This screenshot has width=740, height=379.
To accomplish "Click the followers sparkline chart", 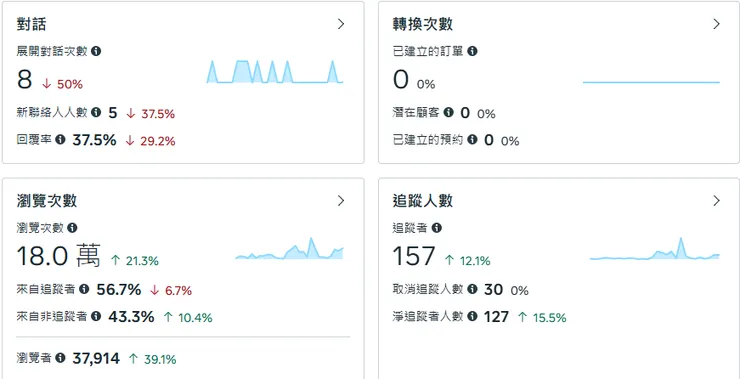I will coord(655,248).
